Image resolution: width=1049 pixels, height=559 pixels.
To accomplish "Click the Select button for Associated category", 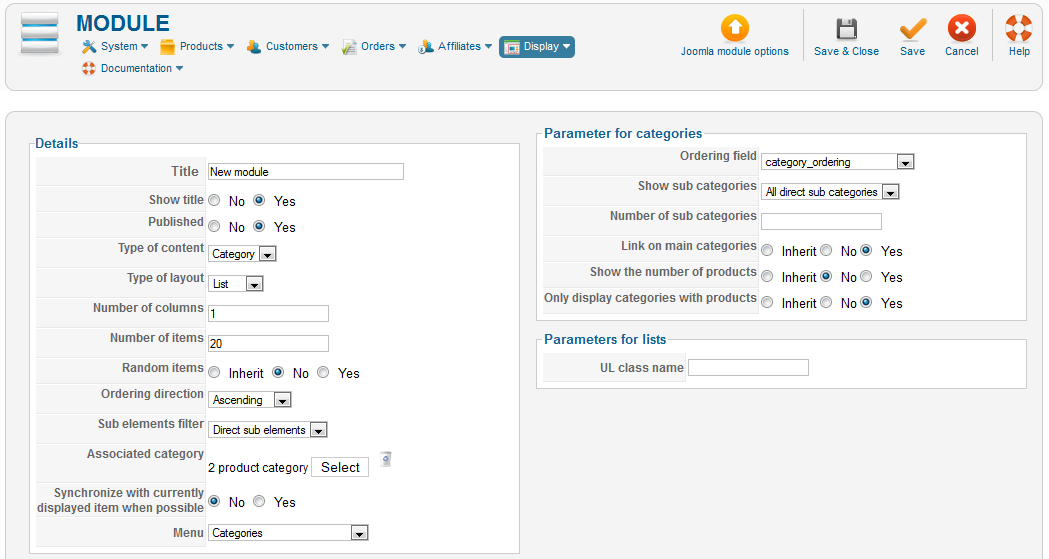I will [340, 467].
